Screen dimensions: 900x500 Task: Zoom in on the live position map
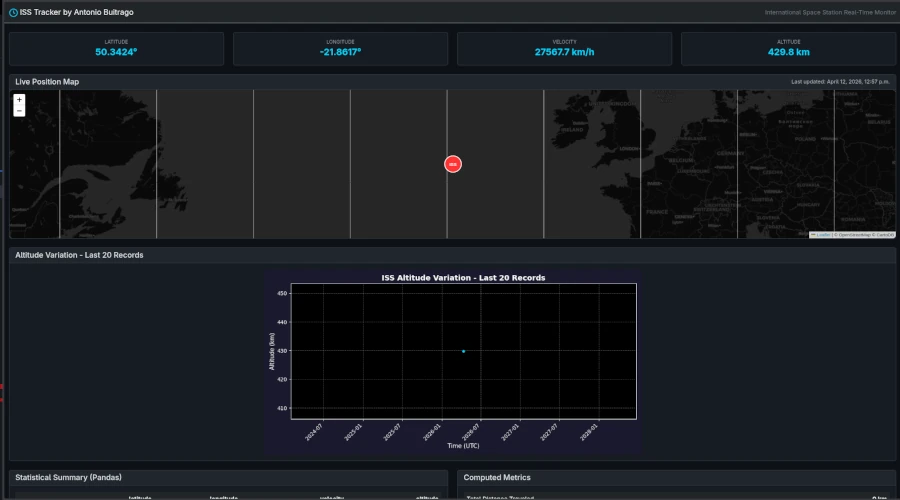pyautogui.click(x=19, y=100)
